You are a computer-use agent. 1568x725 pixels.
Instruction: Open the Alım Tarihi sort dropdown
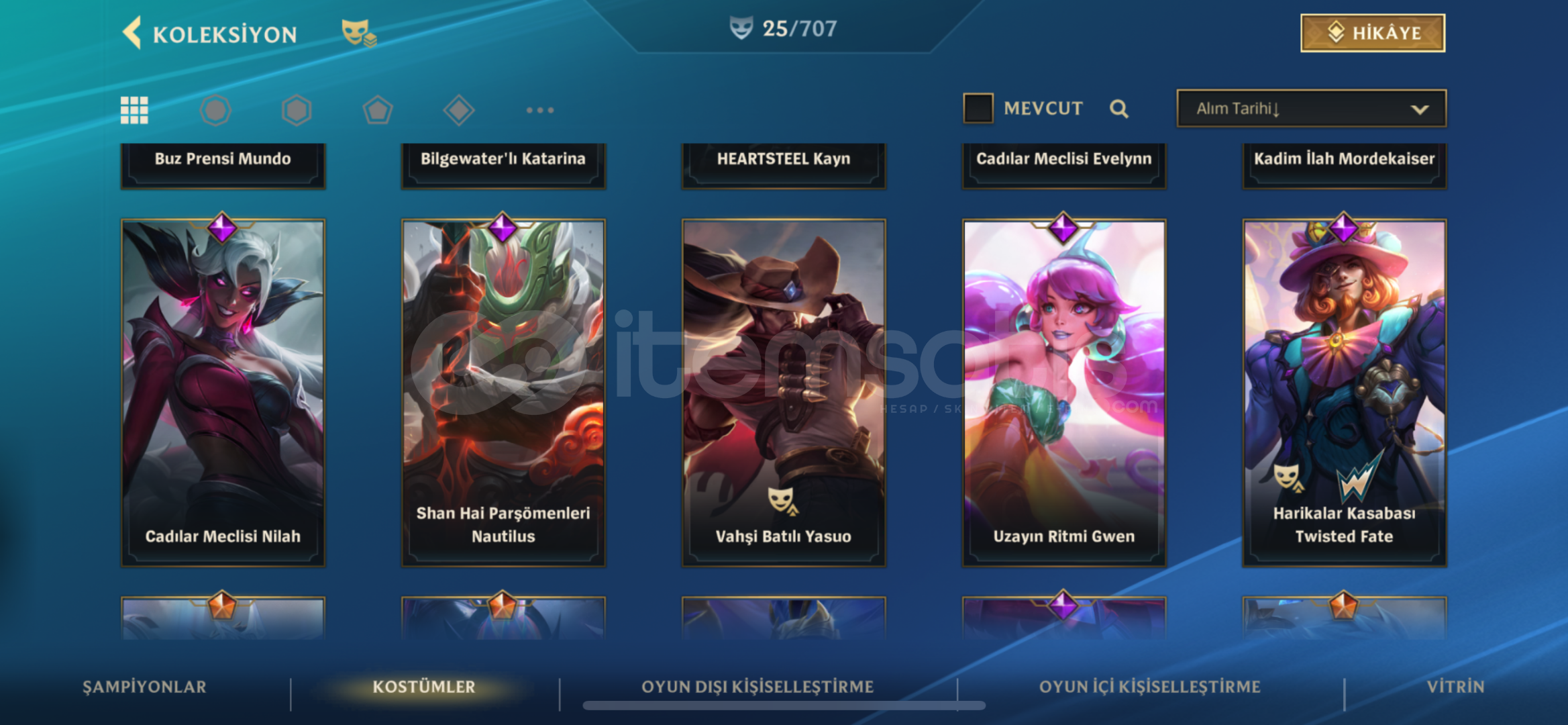pos(1311,109)
